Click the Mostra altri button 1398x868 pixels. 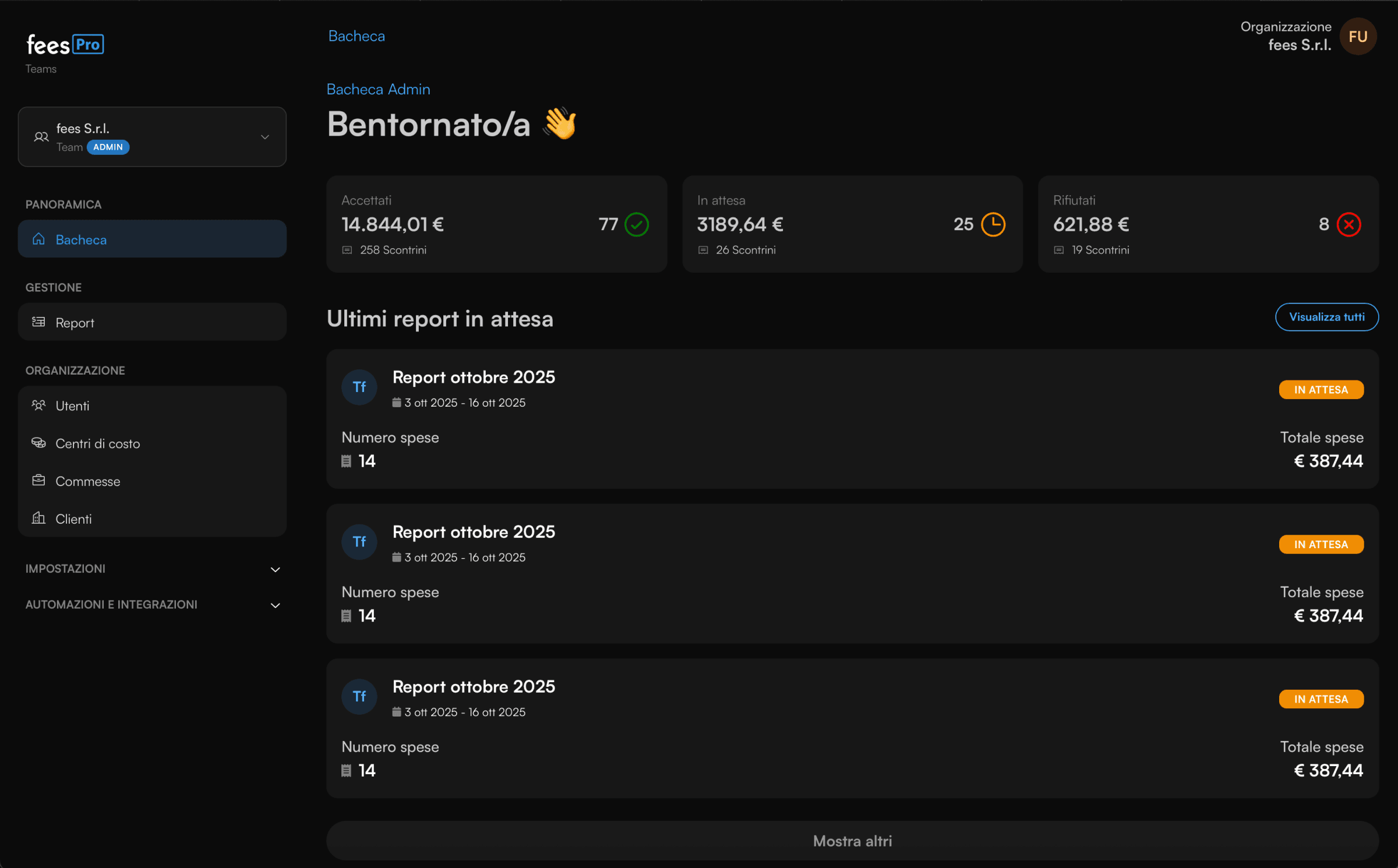pyautogui.click(x=852, y=841)
